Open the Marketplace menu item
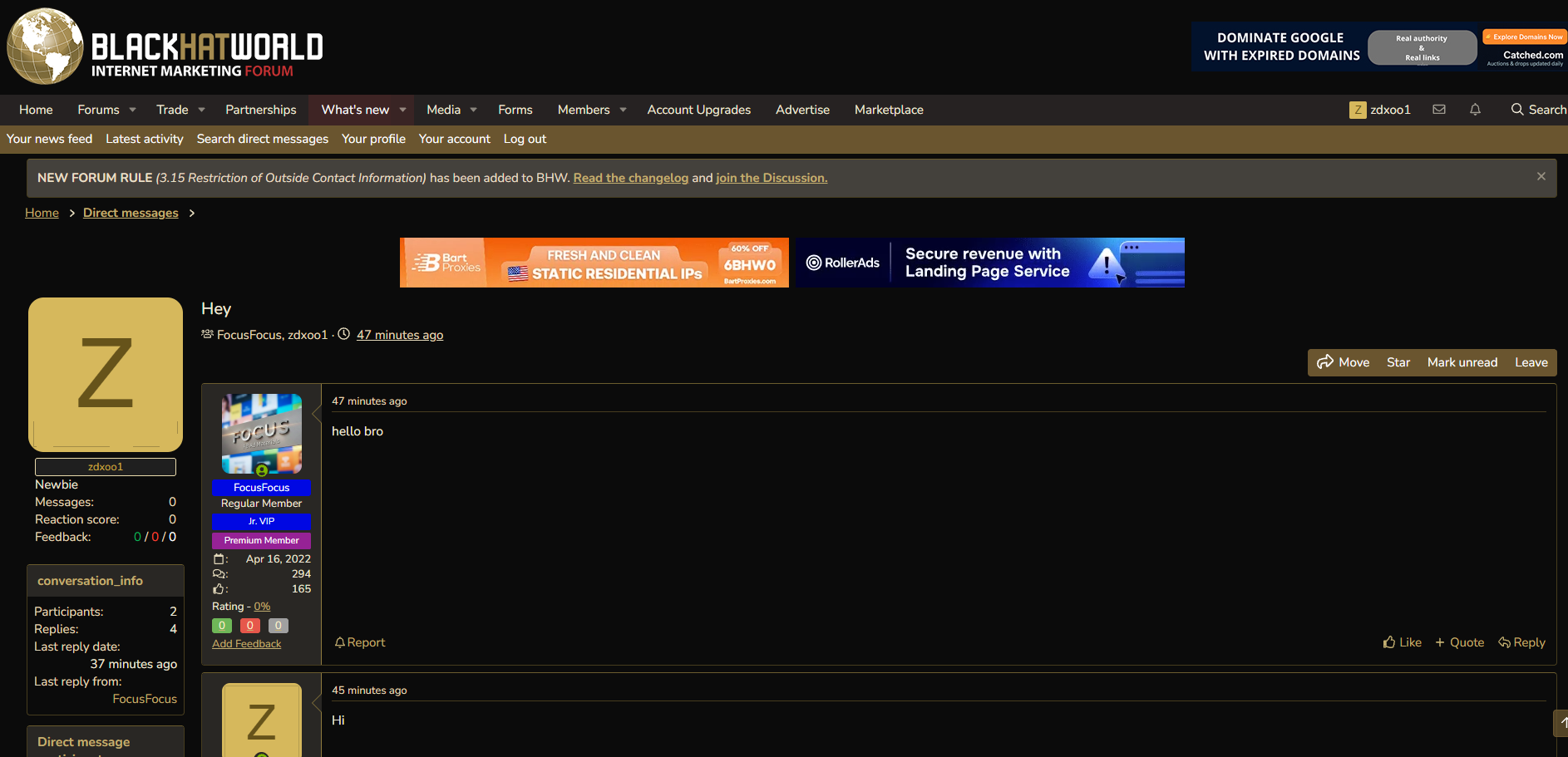The image size is (1568, 757). point(889,110)
